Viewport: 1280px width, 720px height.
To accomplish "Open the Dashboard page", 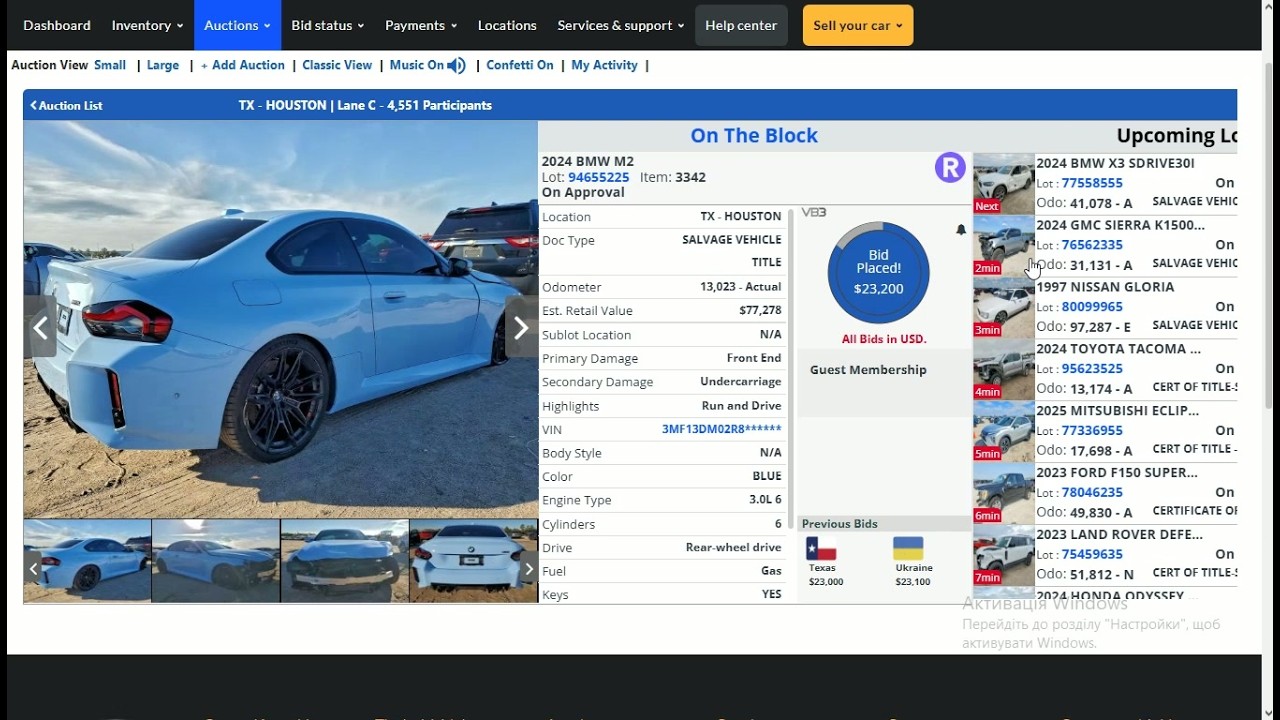I will [x=57, y=25].
